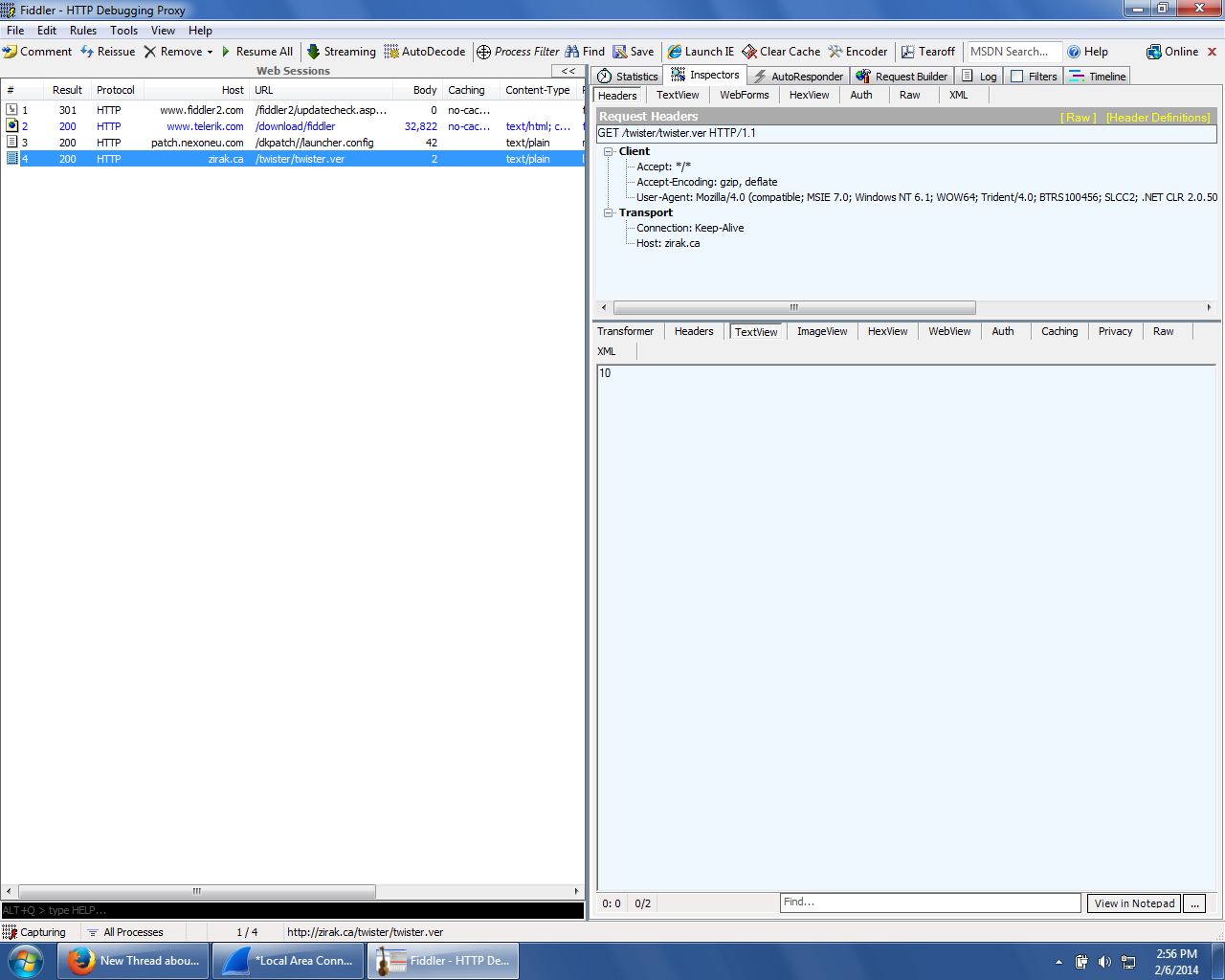Open response Privacy tab
This screenshot has width=1225, height=980.
[x=1116, y=331]
